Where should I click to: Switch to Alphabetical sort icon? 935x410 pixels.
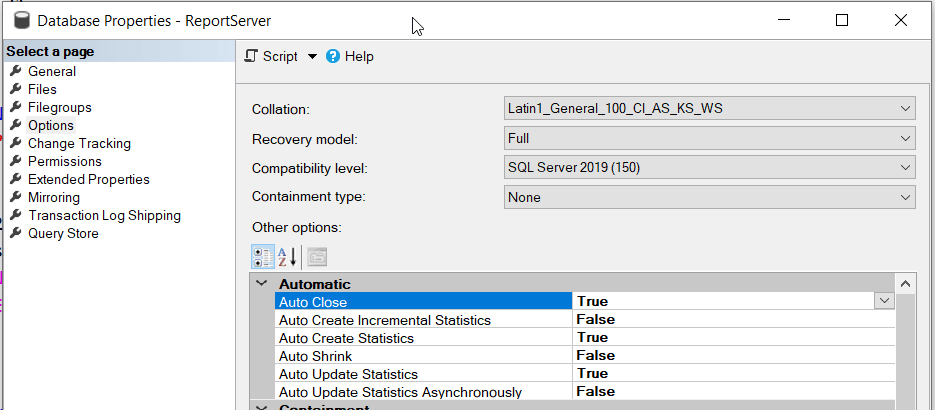(x=287, y=257)
